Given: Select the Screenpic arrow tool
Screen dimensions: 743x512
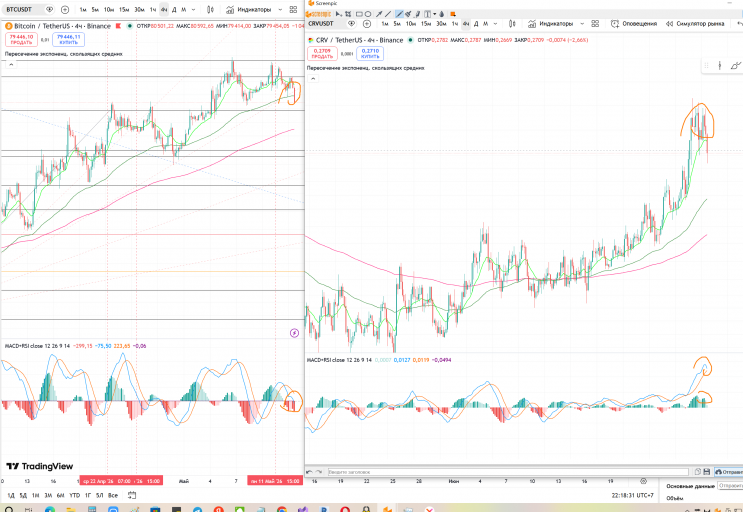Looking at the screenshot, I should [379, 14].
